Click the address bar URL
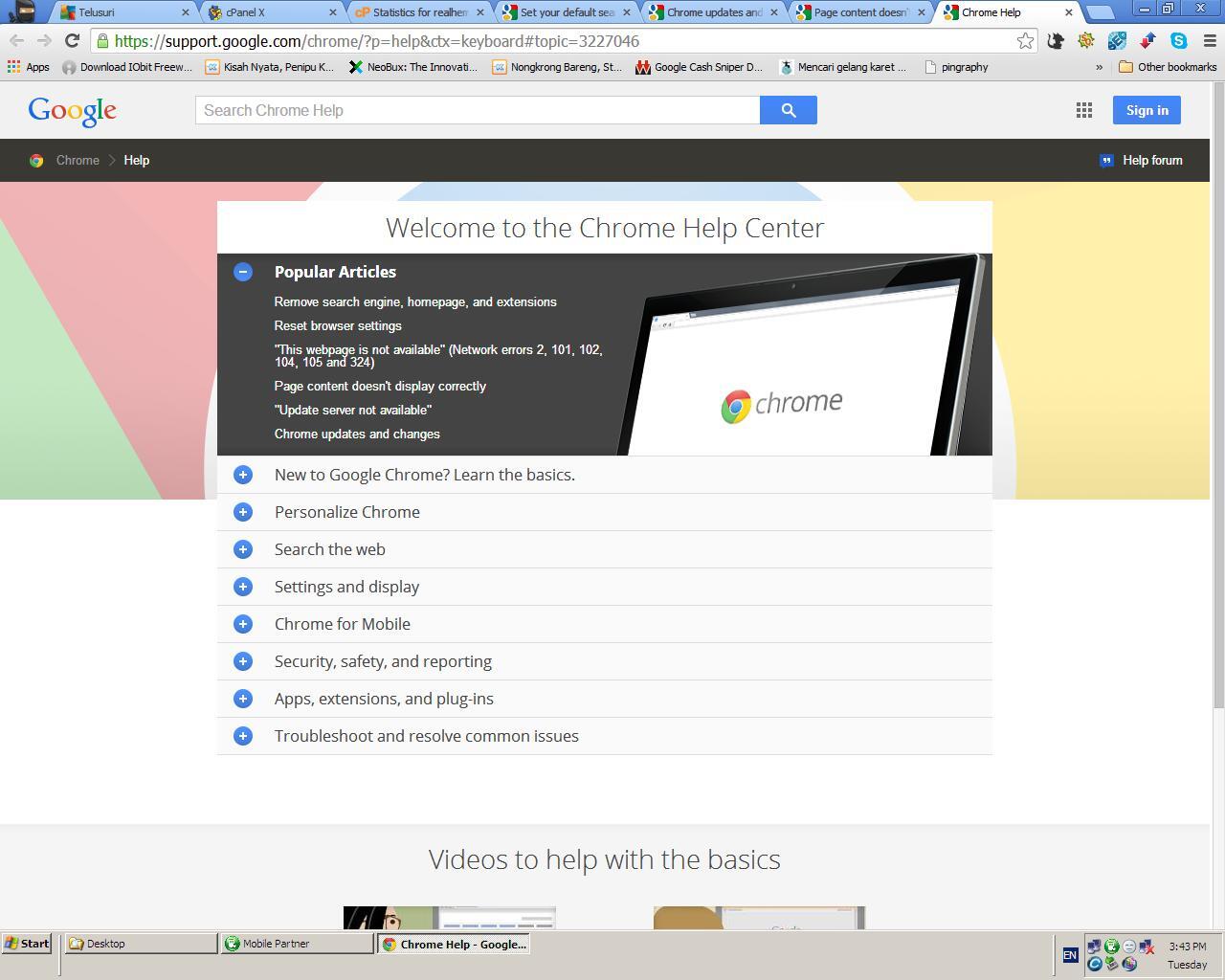 point(377,41)
